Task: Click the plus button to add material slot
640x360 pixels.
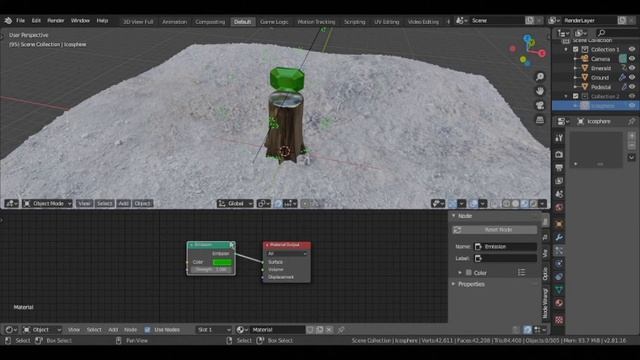Action: point(631,136)
